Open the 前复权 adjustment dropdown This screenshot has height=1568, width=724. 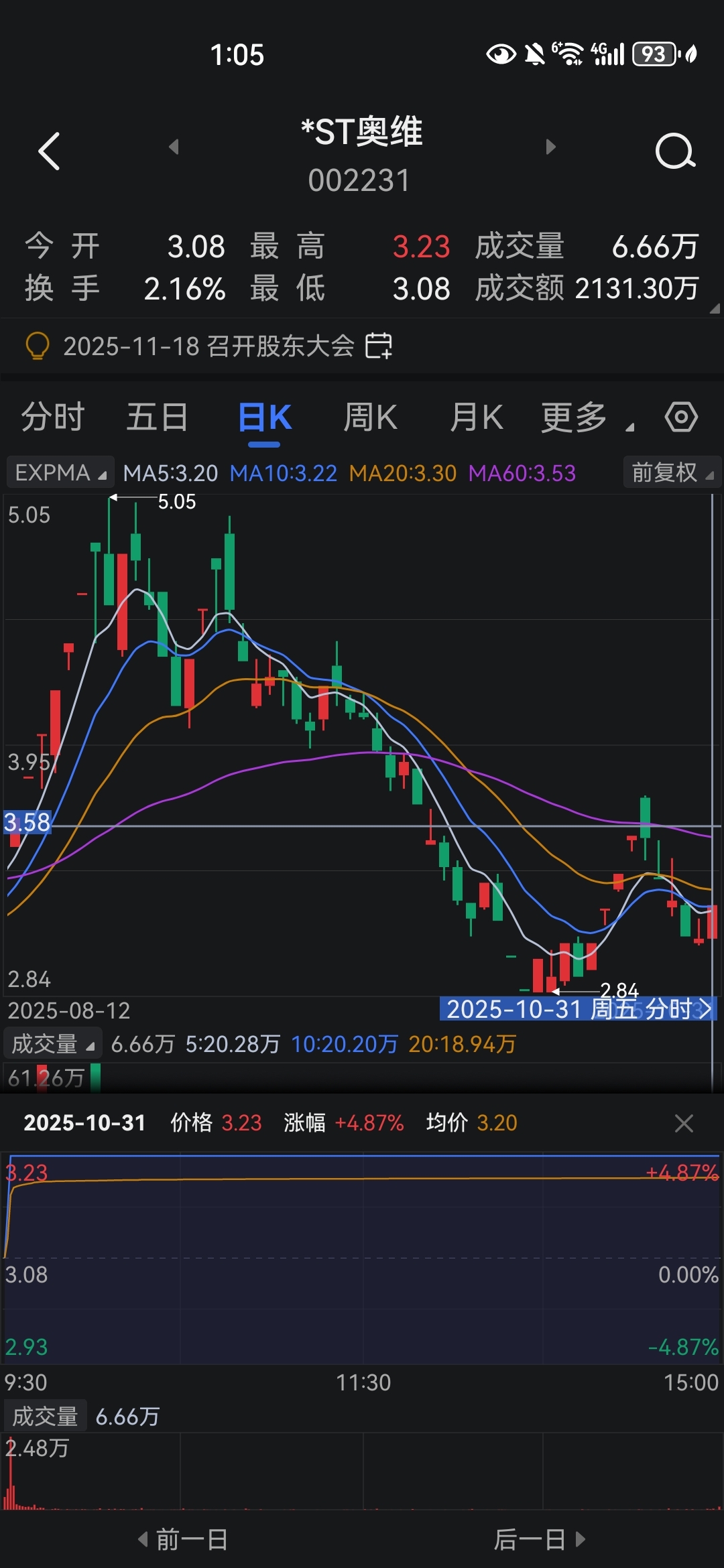click(672, 472)
